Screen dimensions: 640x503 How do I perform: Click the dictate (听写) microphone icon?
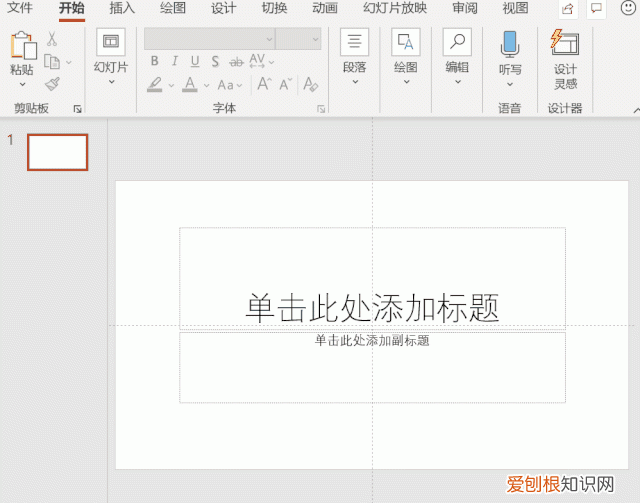(x=510, y=44)
